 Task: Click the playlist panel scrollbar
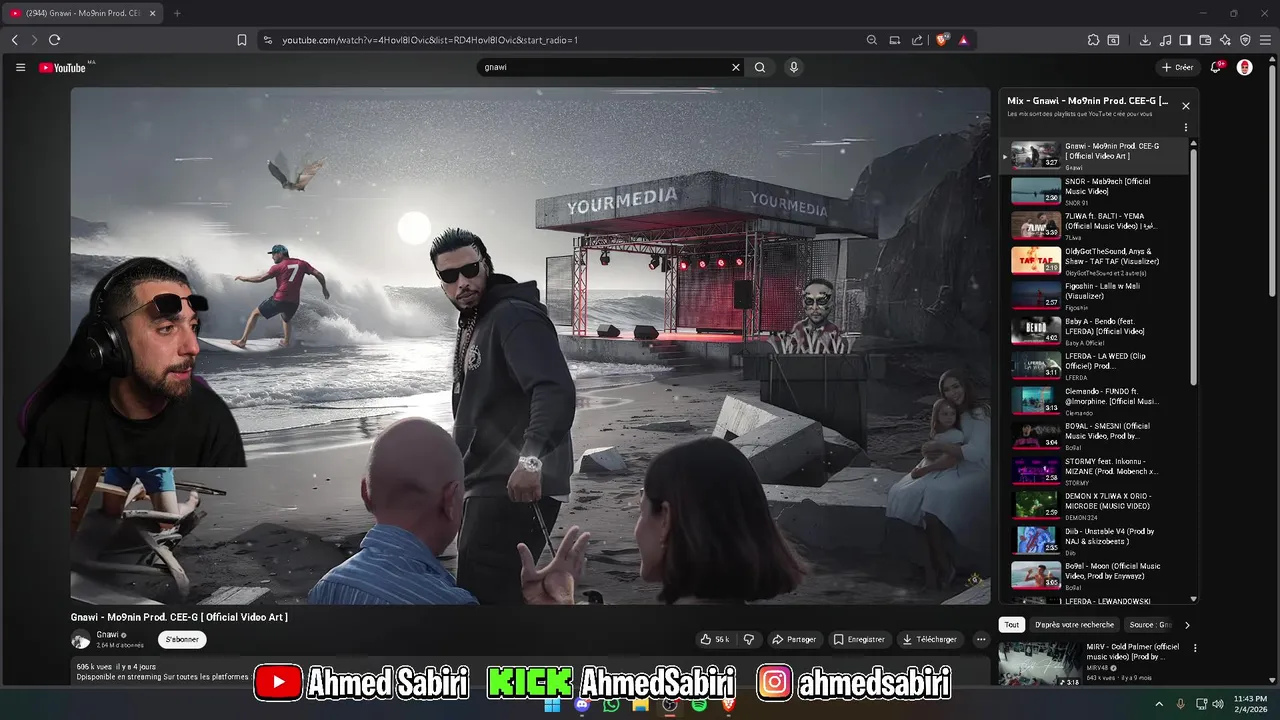(1193, 265)
